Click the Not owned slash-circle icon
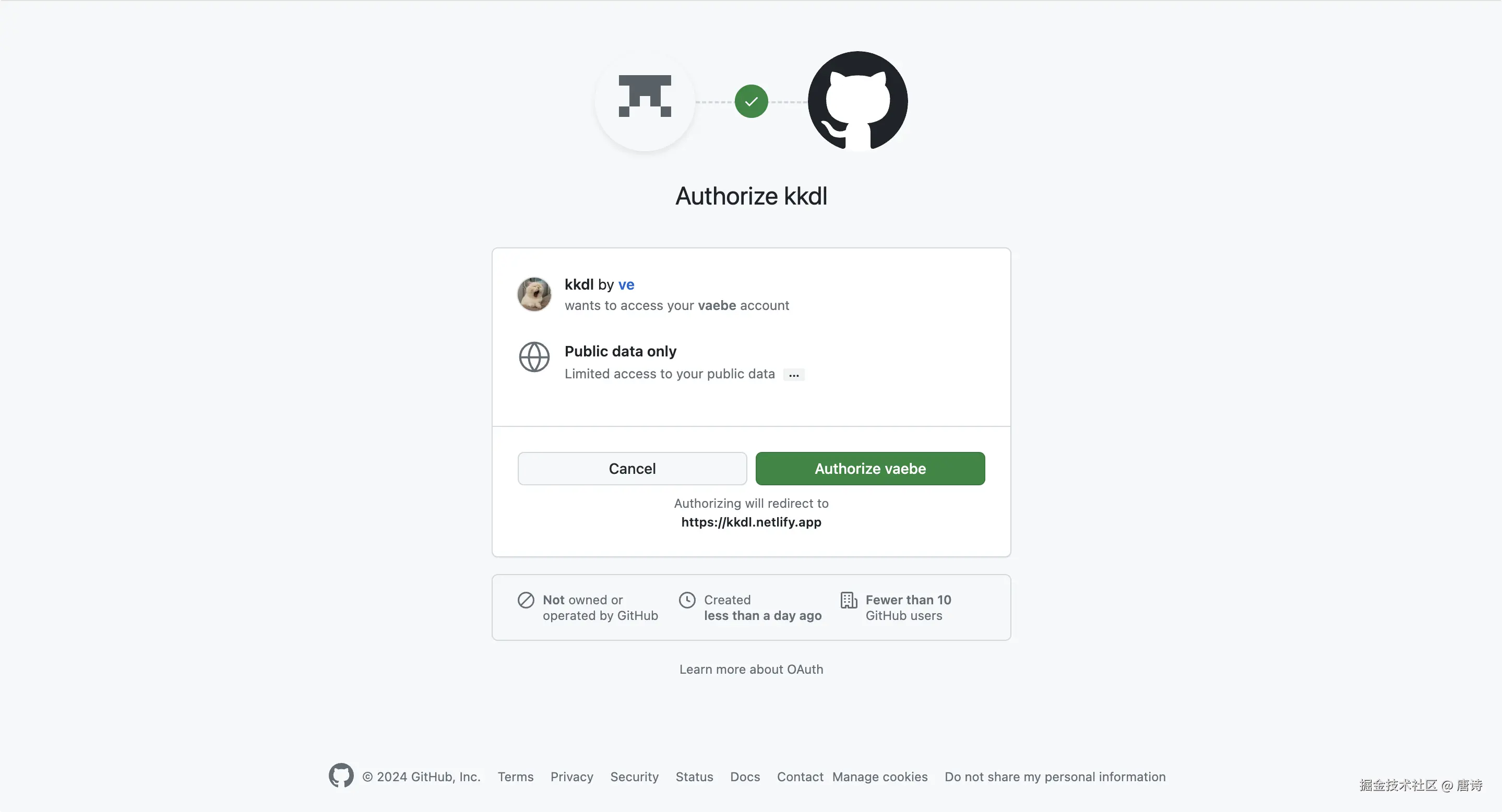 tap(526, 600)
